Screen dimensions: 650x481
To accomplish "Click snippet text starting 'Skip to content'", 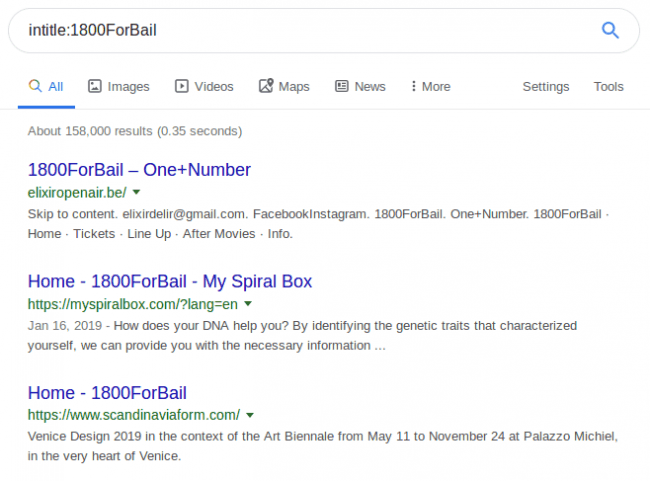I will click(x=318, y=224).
